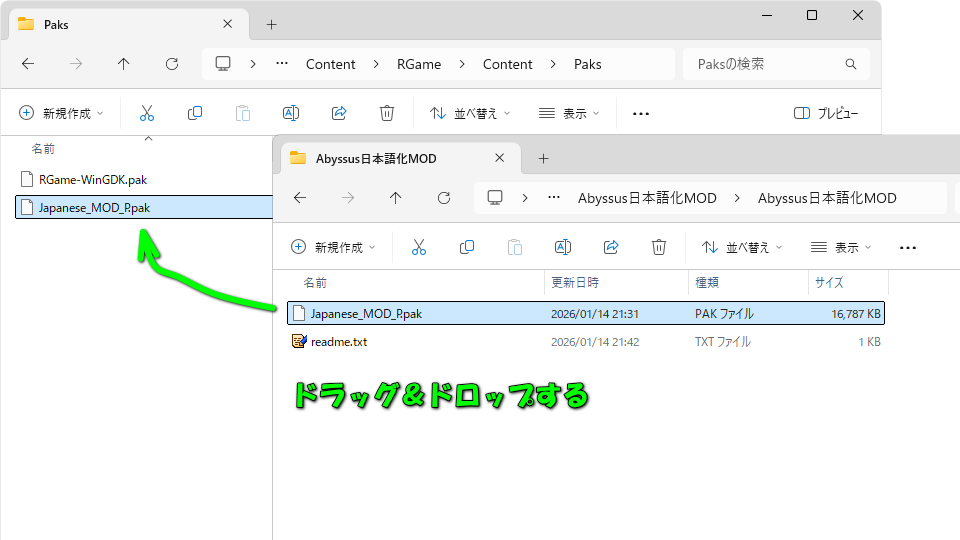Refresh the Abyssus日本語化MOD window
Image resolution: width=960 pixels, height=540 pixels.
(x=444, y=198)
